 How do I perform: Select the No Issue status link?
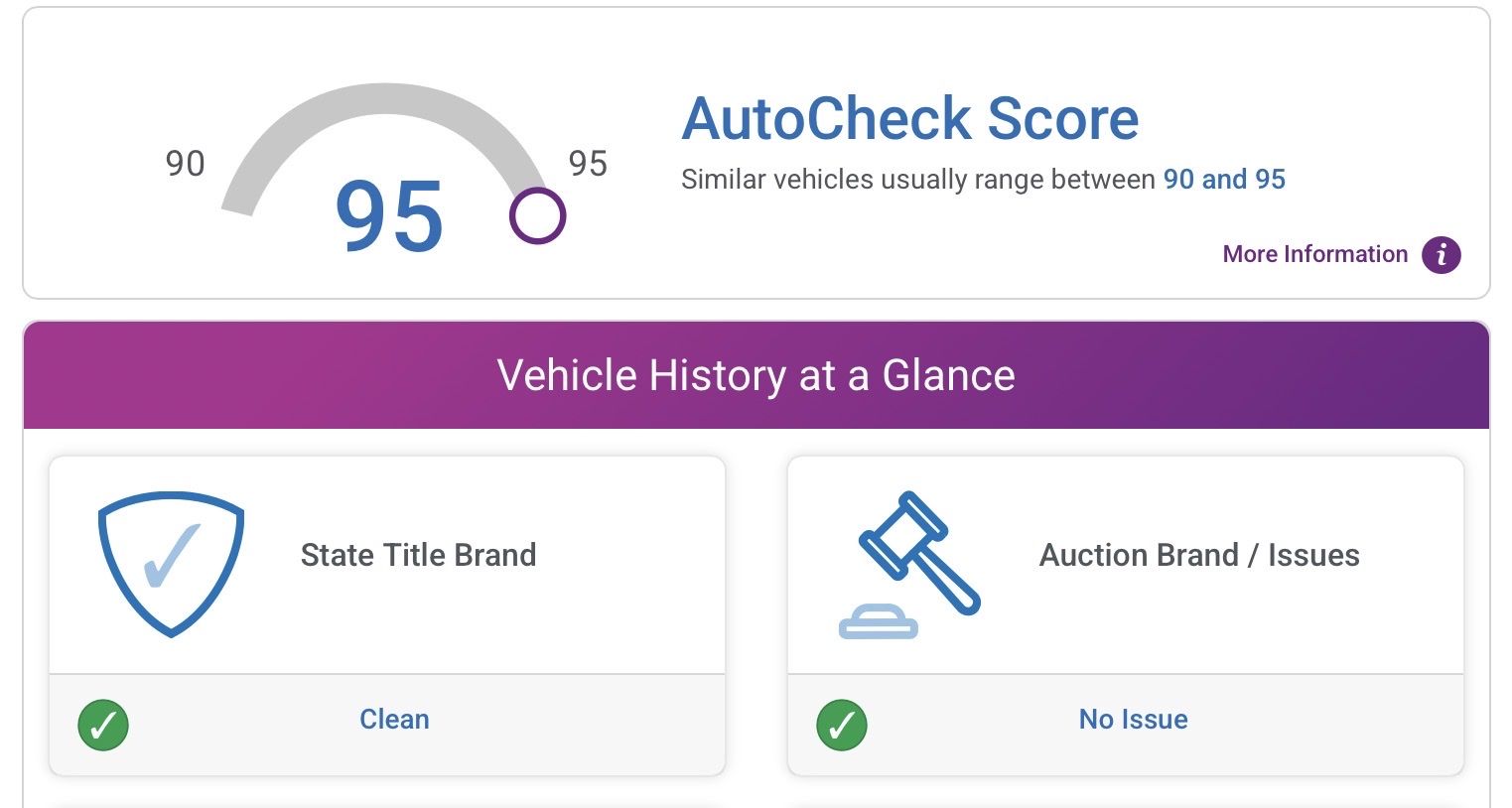(1133, 719)
